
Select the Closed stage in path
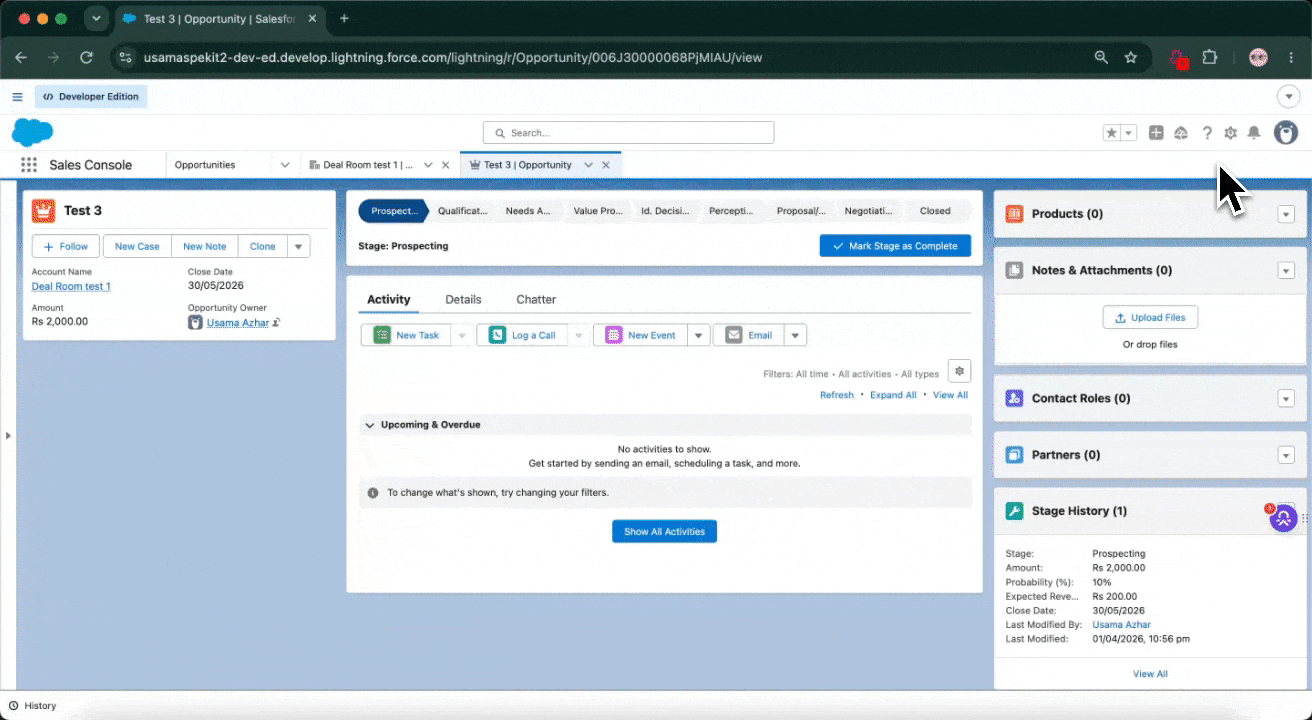coord(935,211)
